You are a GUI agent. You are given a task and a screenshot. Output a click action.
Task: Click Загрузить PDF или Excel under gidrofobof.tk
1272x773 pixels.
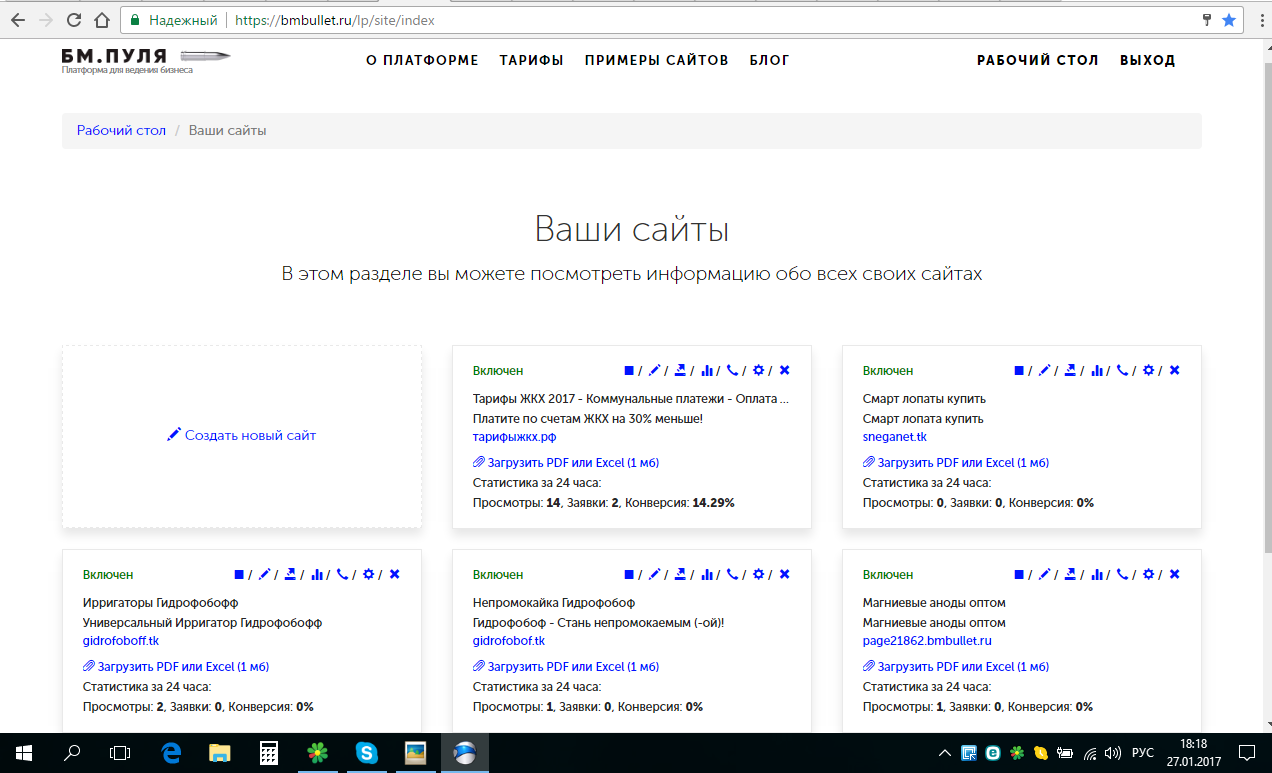click(566, 667)
